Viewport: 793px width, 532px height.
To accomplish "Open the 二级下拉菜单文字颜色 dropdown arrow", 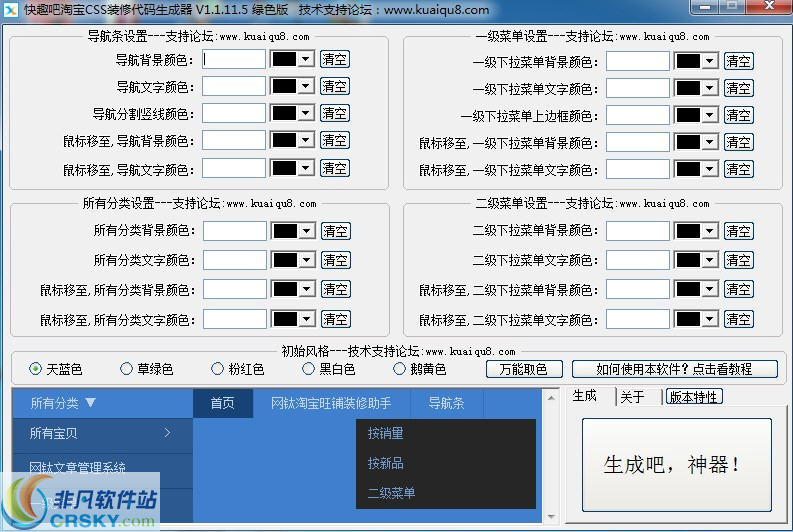I will pyautogui.click(x=710, y=260).
